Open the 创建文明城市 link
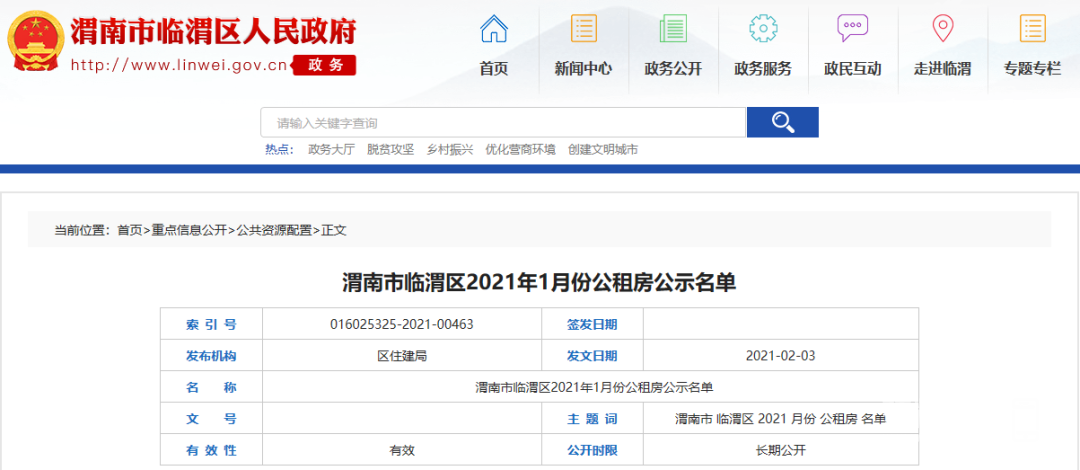The height and width of the screenshot is (470, 1080). 603,150
